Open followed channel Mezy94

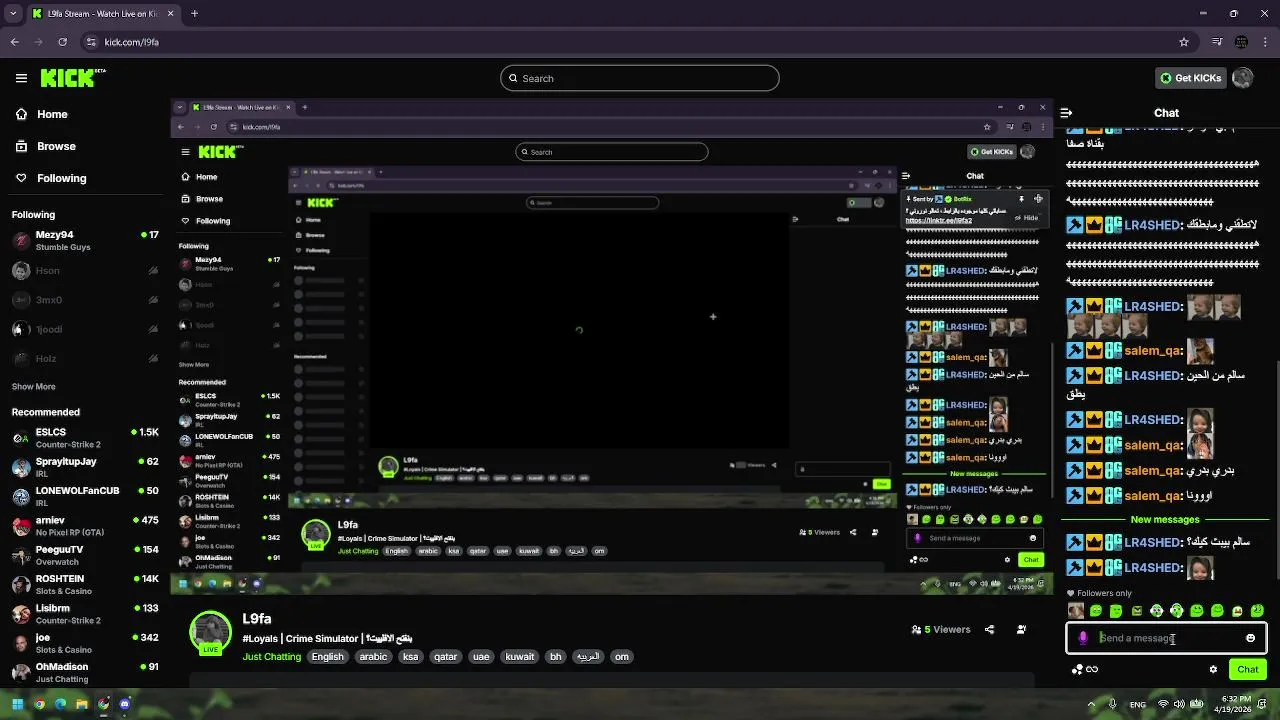click(x=85, y=241)
